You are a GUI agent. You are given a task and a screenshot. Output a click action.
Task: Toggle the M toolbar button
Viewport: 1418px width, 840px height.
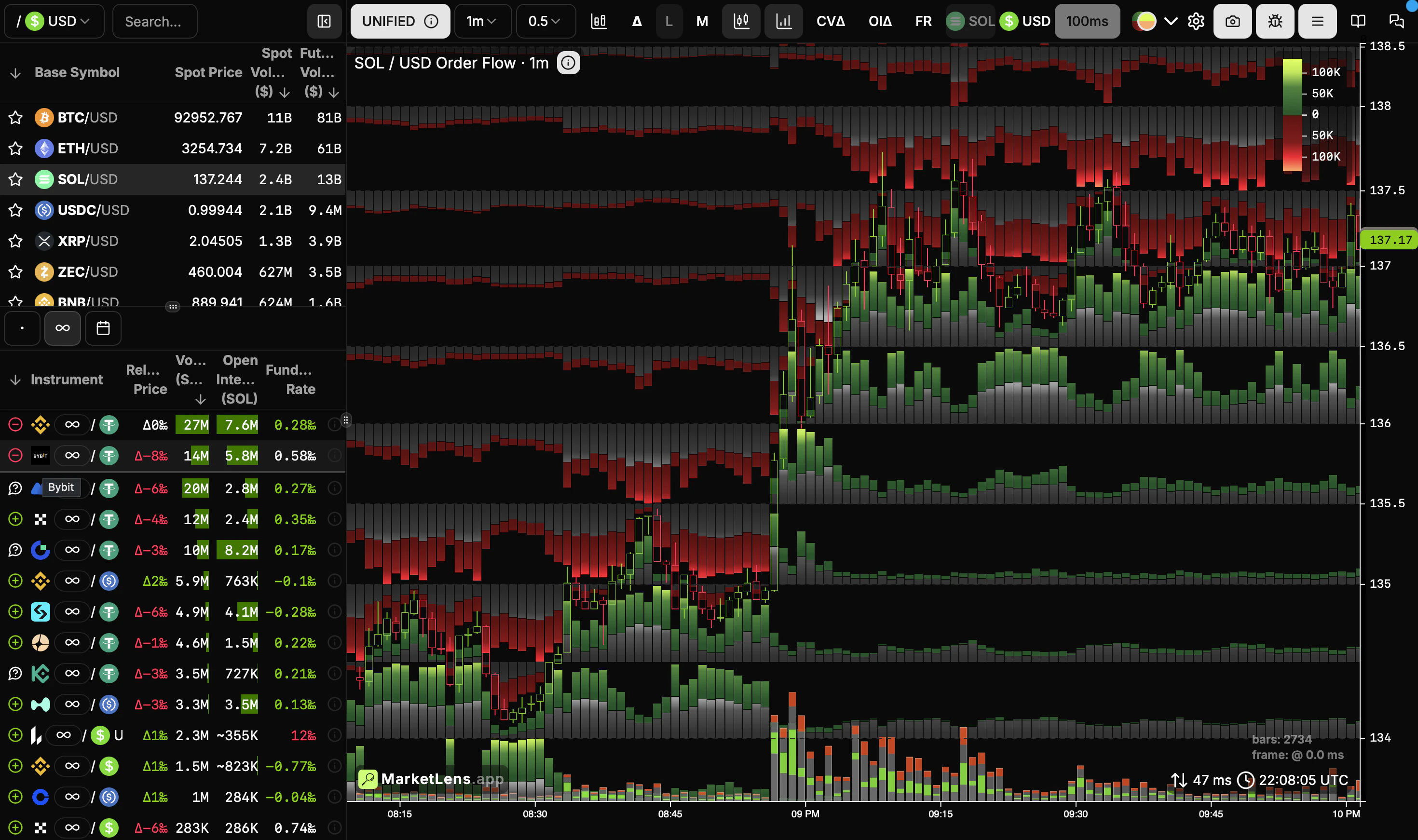tap(702, 22)
